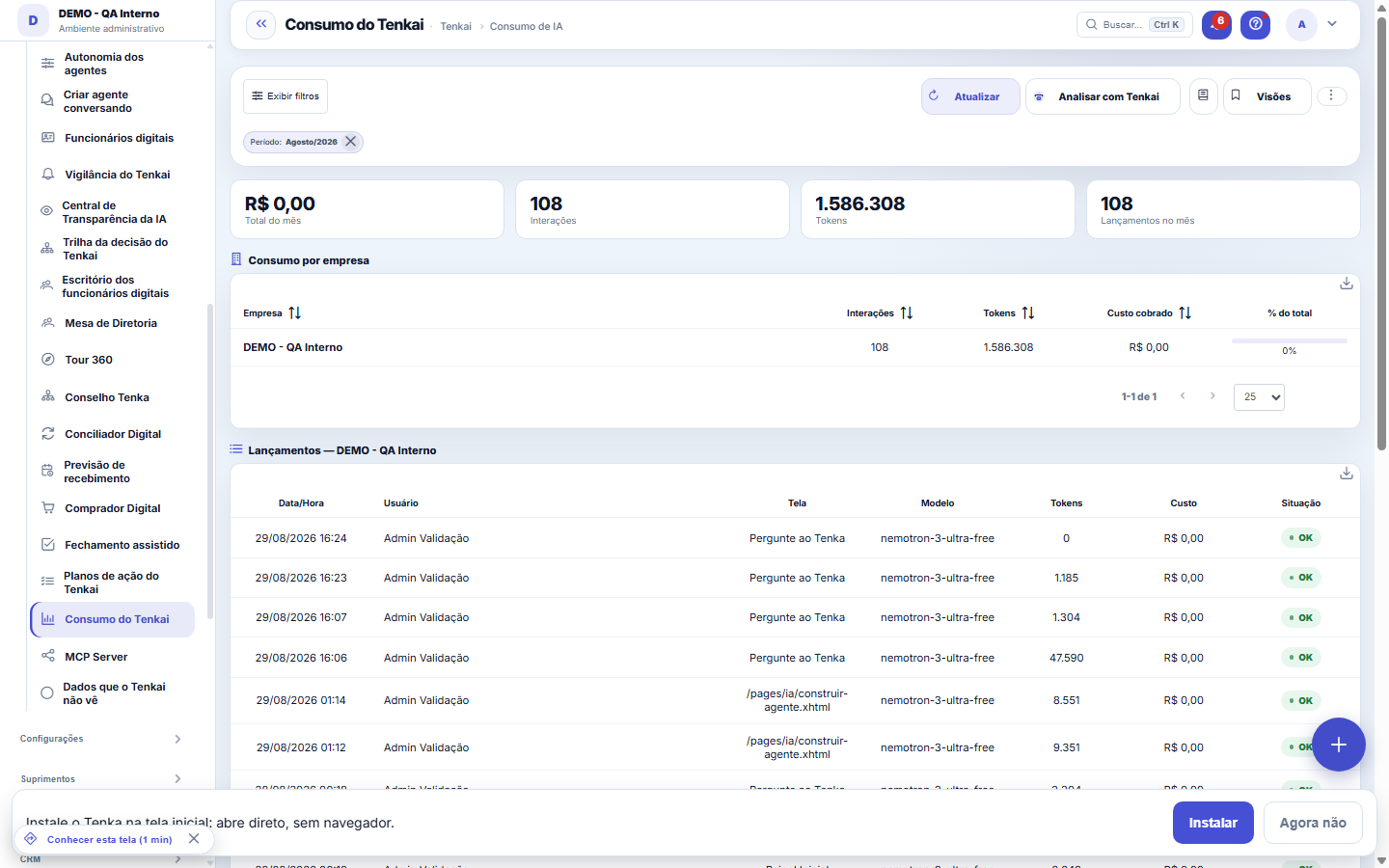Expand the user account menu chevron
1389x868 pixels.
(1332, 24)
